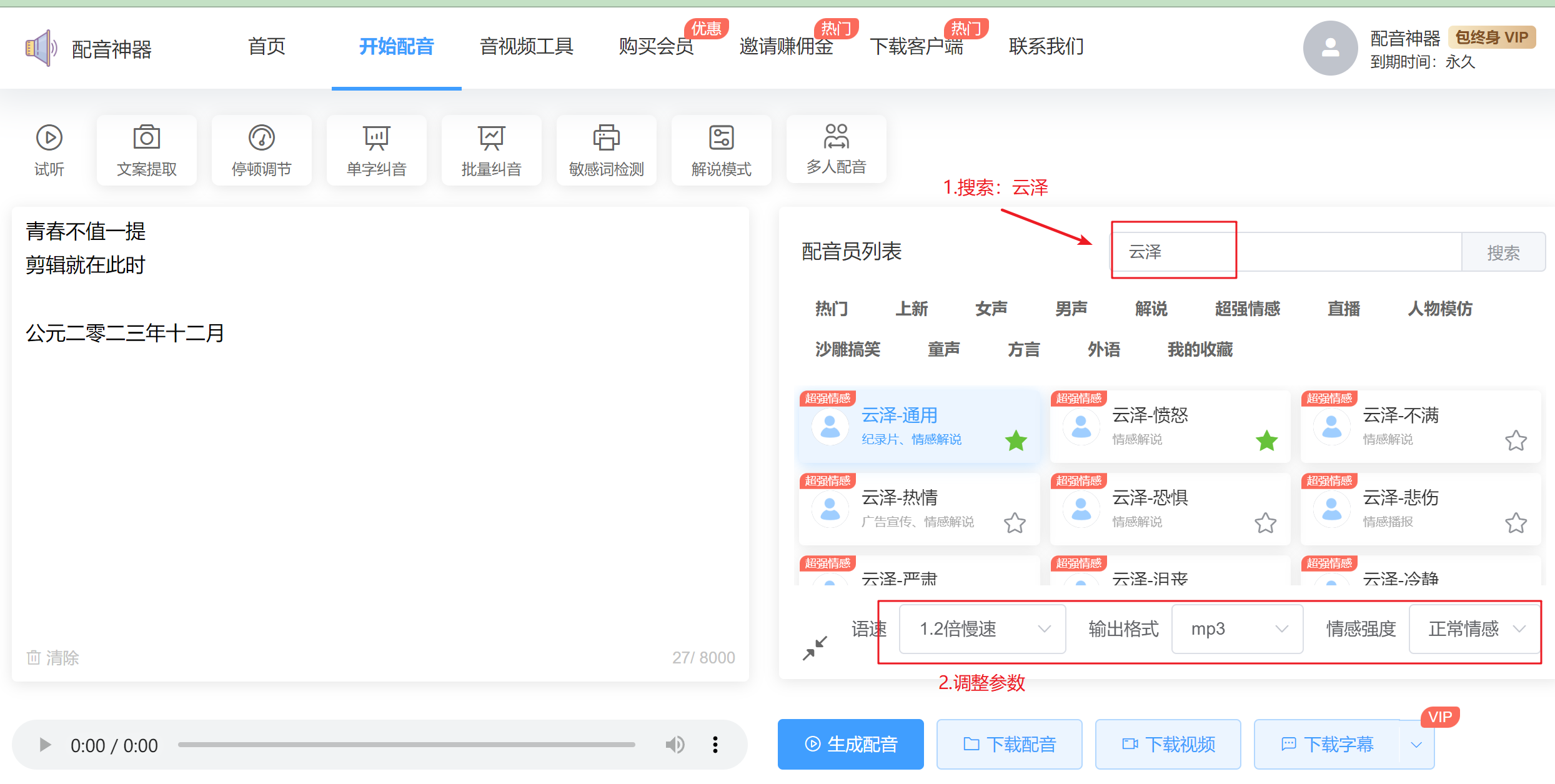
Task: Select the 超强情感 voice category
Action: tap(1247, 309)
